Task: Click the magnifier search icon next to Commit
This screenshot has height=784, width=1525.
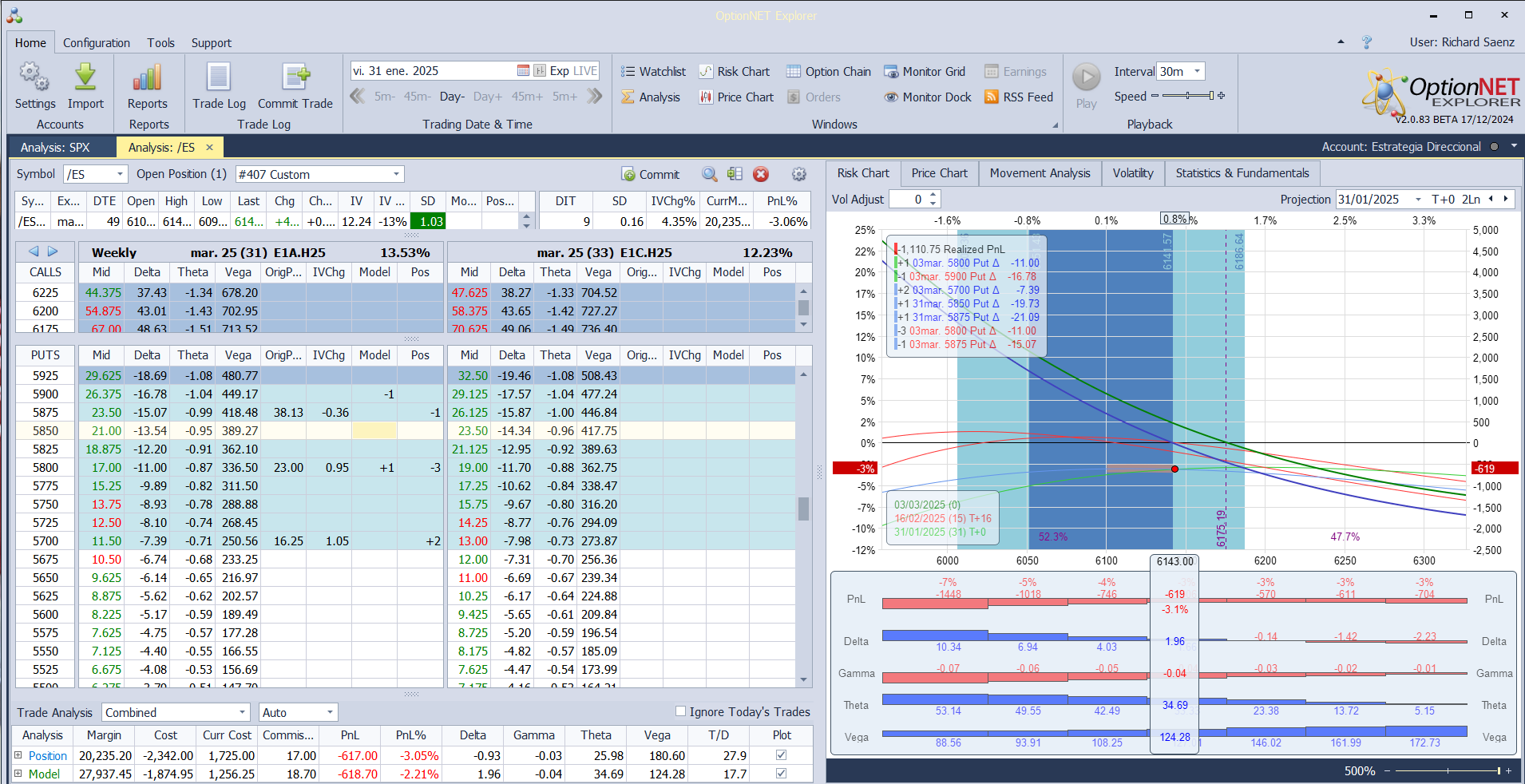Action: click(x=709, y=174)
